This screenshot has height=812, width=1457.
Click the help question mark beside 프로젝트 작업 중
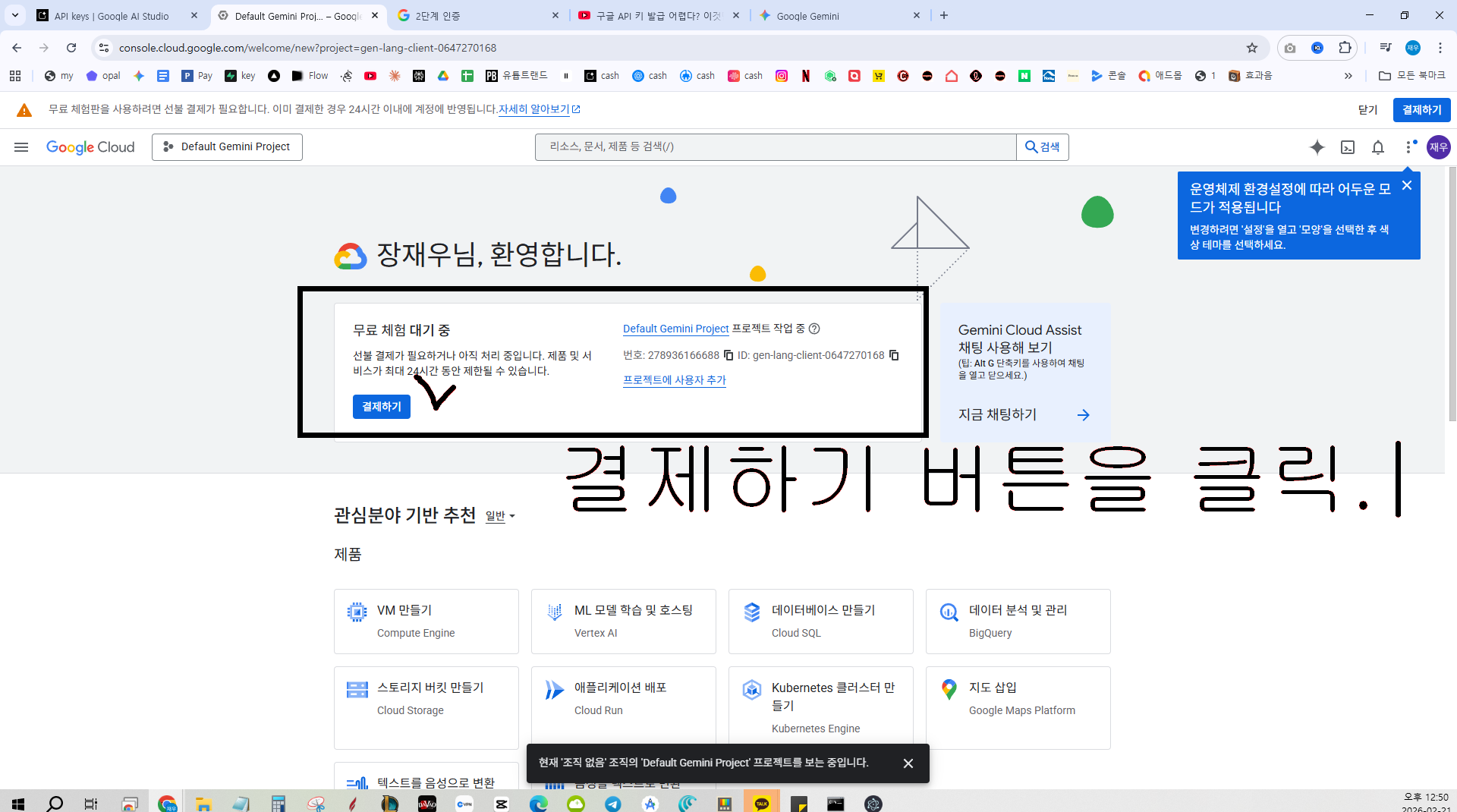click(814, 329)
